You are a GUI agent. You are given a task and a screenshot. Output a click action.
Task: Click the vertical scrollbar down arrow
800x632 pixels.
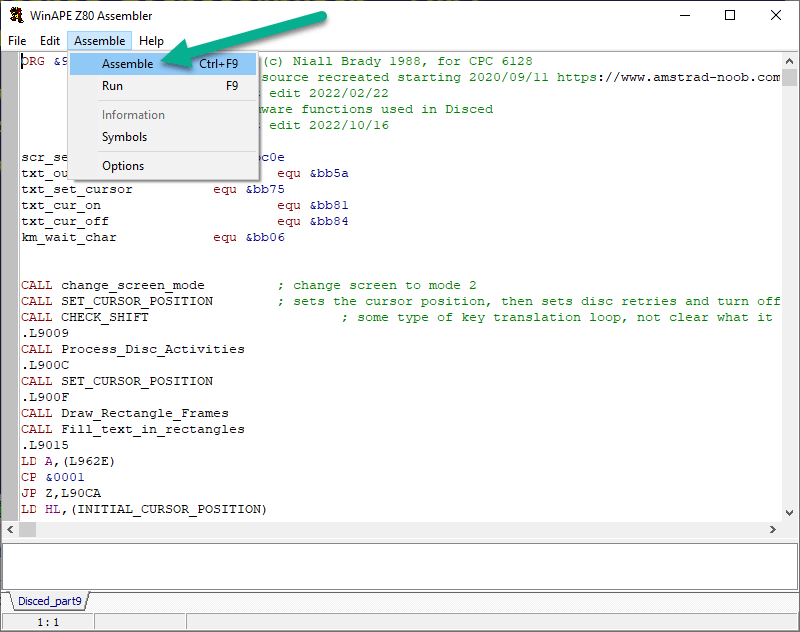789,513
